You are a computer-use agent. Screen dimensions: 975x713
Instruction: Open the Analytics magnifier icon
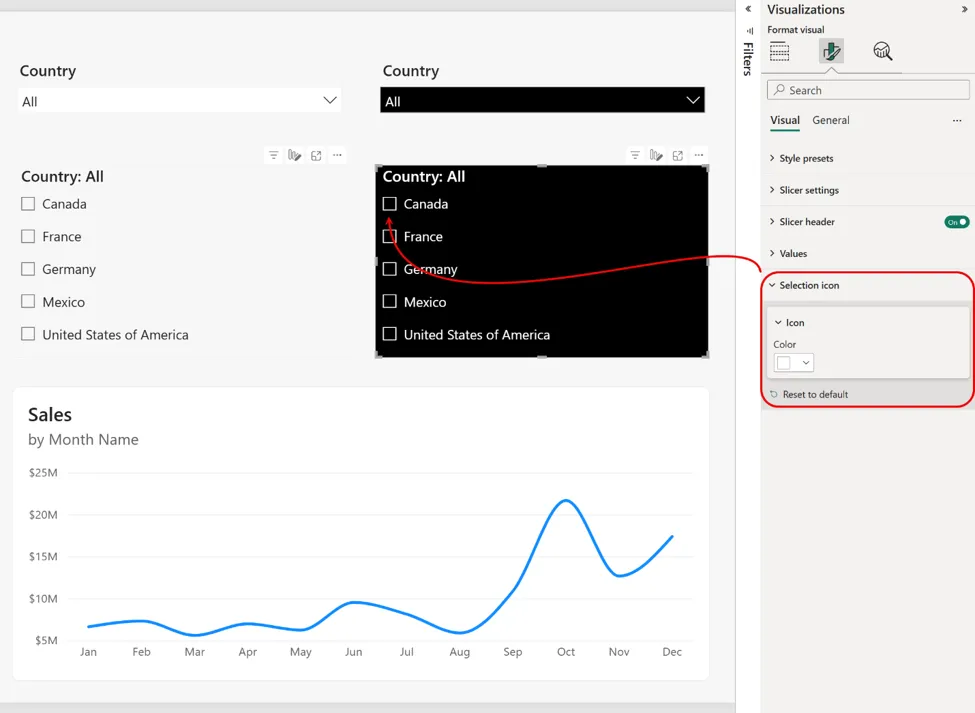(x=882, y=51)
